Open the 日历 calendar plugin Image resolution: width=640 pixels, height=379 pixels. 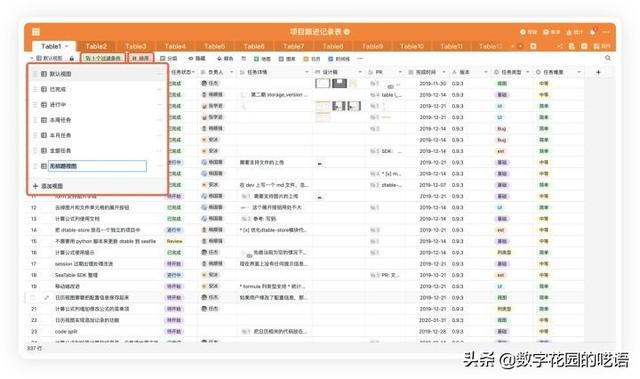coord(312,59)
